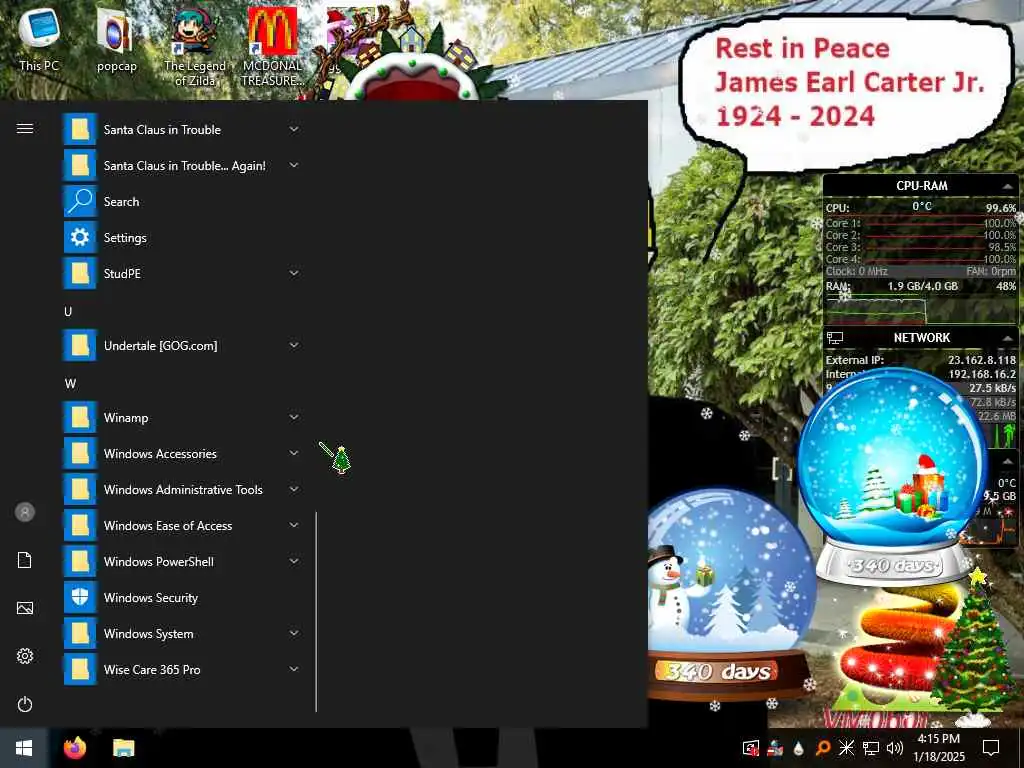Open the notification center icon
This screenshot has height=768, width=1024.
(991, 748)
